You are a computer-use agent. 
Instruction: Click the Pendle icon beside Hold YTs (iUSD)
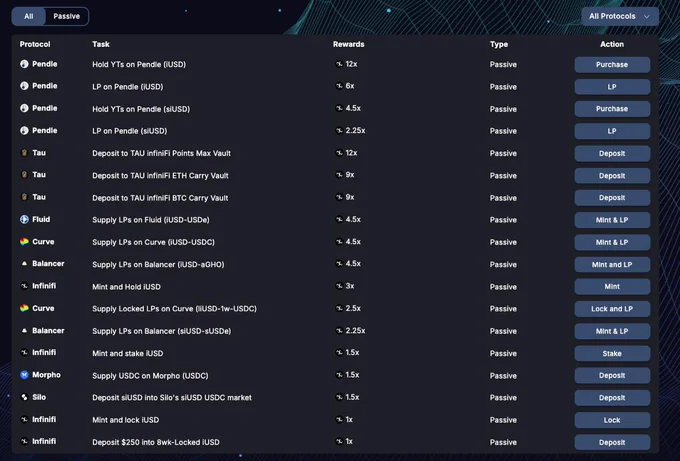point(24,64)
